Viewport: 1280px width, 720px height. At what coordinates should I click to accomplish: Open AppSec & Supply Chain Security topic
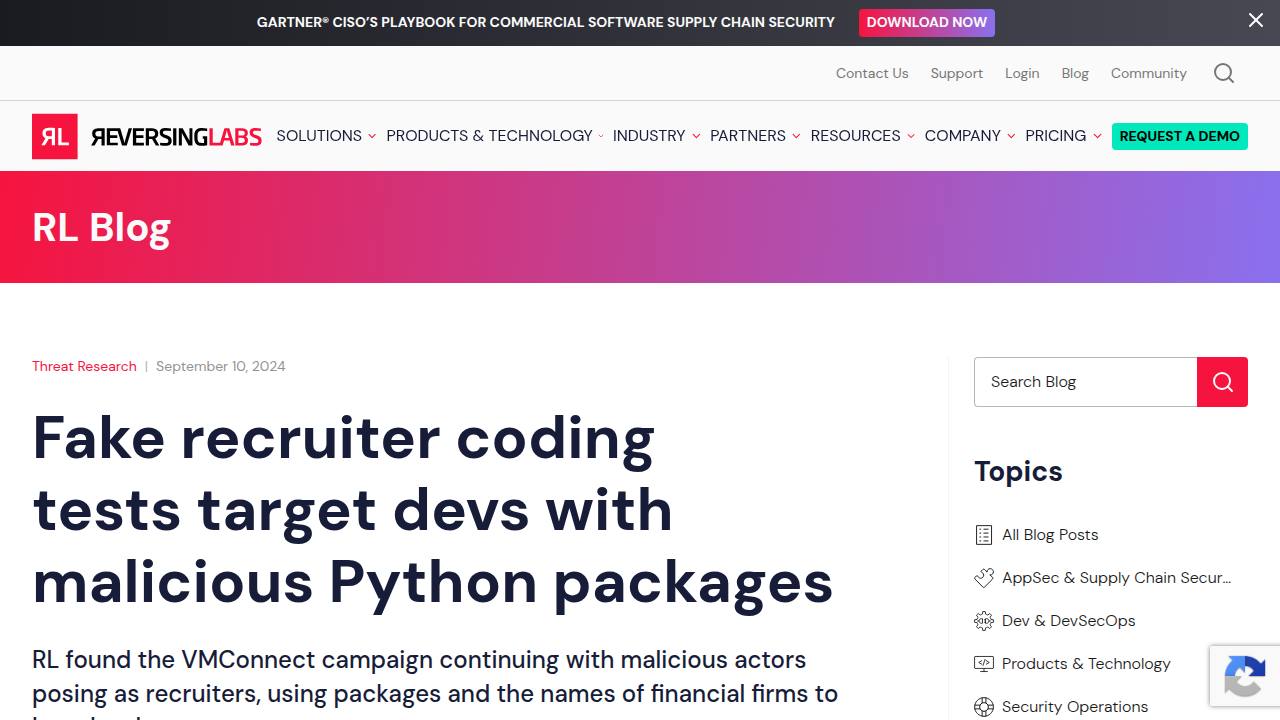pos(1117,578)
